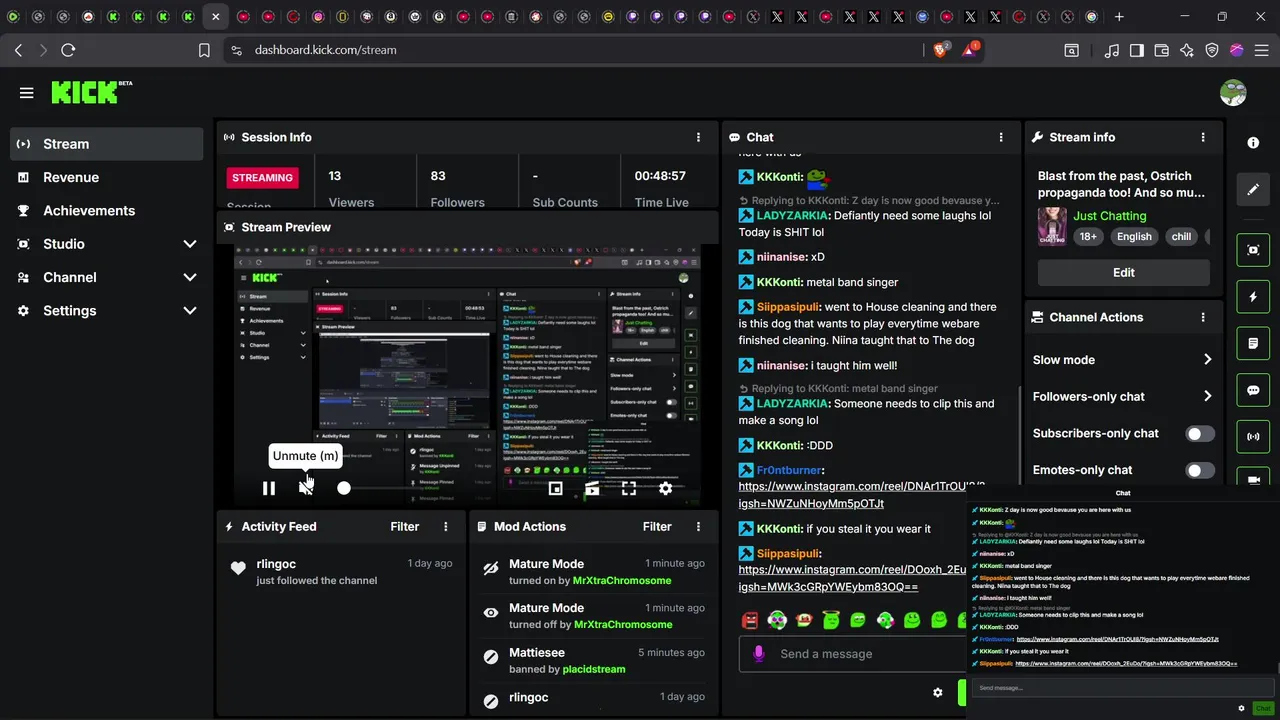The width and height of the screenshot is (1280, 720).
Task: Click the Brave Shields lion icon
Action: pos(941,50)
